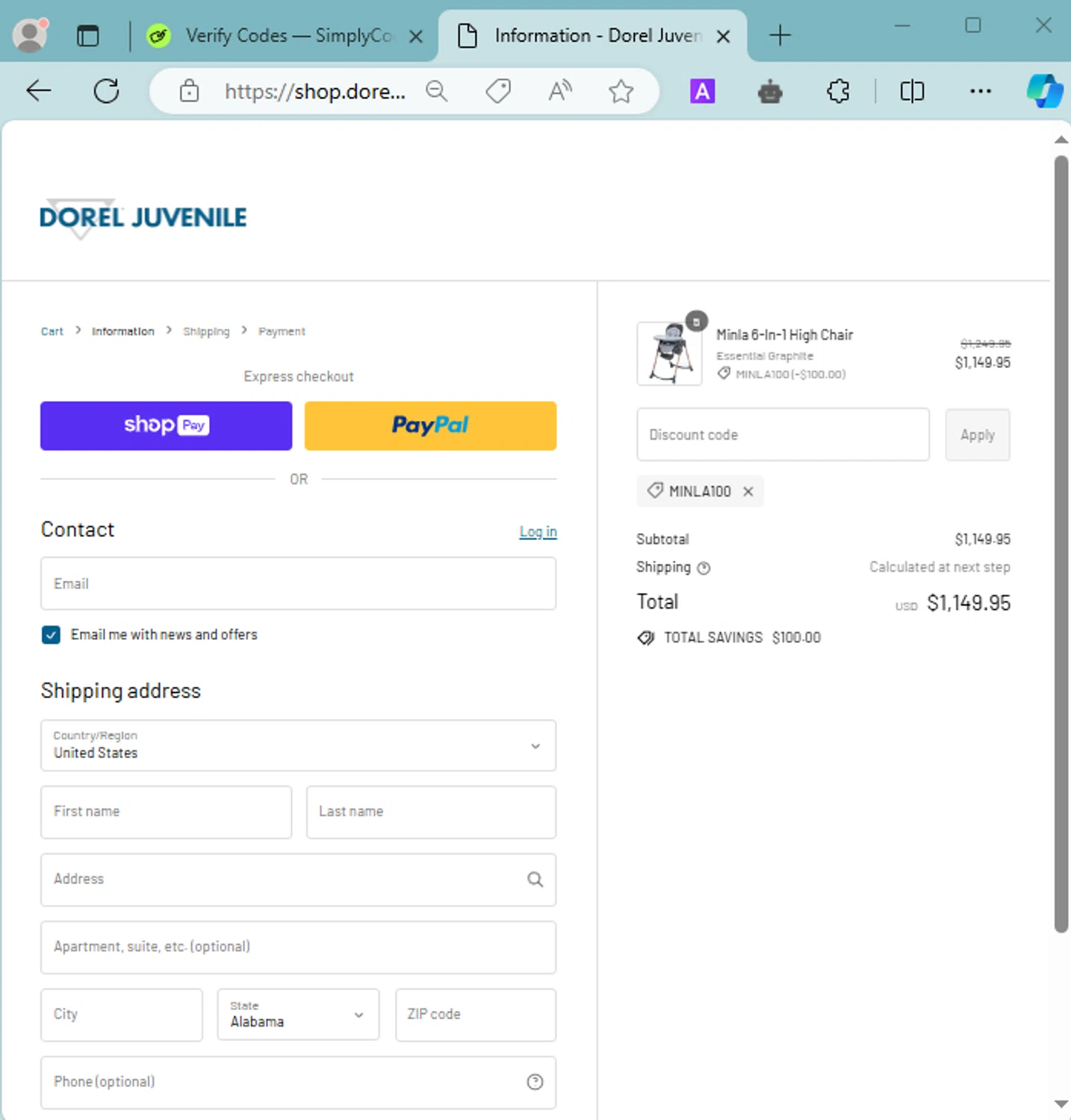This screenshot has height=1120, width=1071.
Task: Open the tab actions menu icon
Action: click(88, 35)
